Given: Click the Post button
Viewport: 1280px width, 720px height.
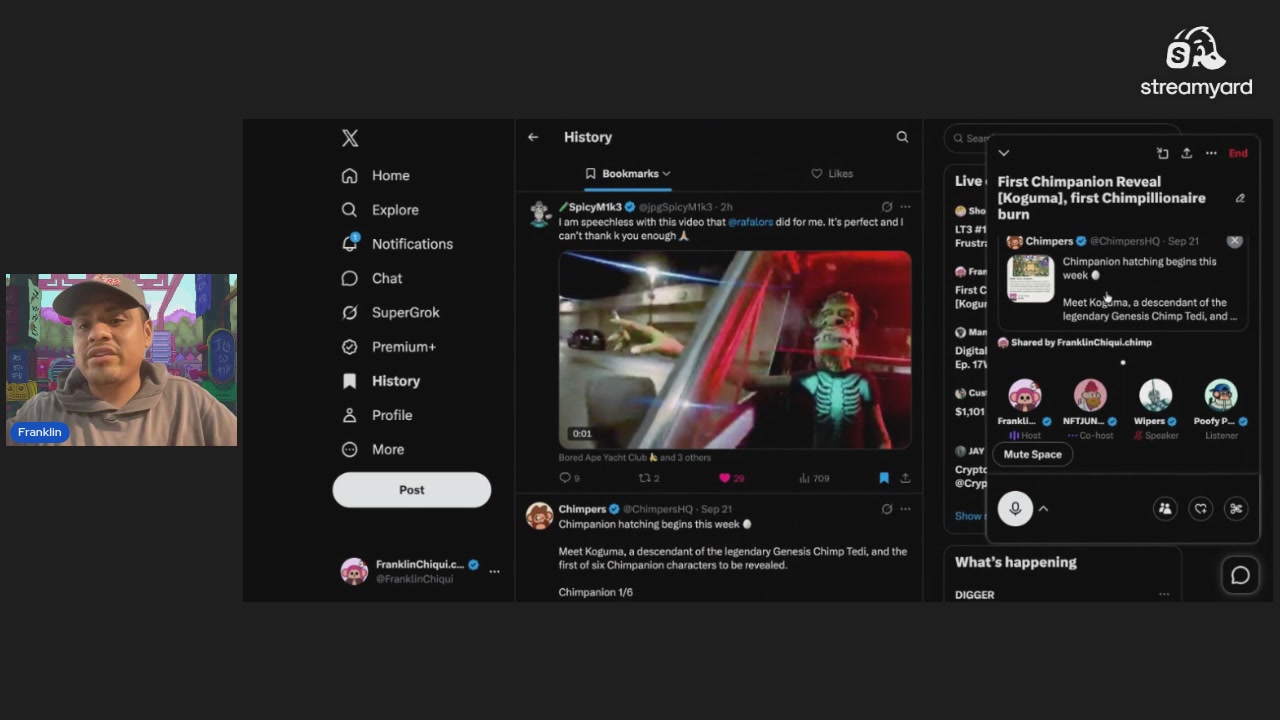Looking at the screenshot, I should click(x=412, y=490).
